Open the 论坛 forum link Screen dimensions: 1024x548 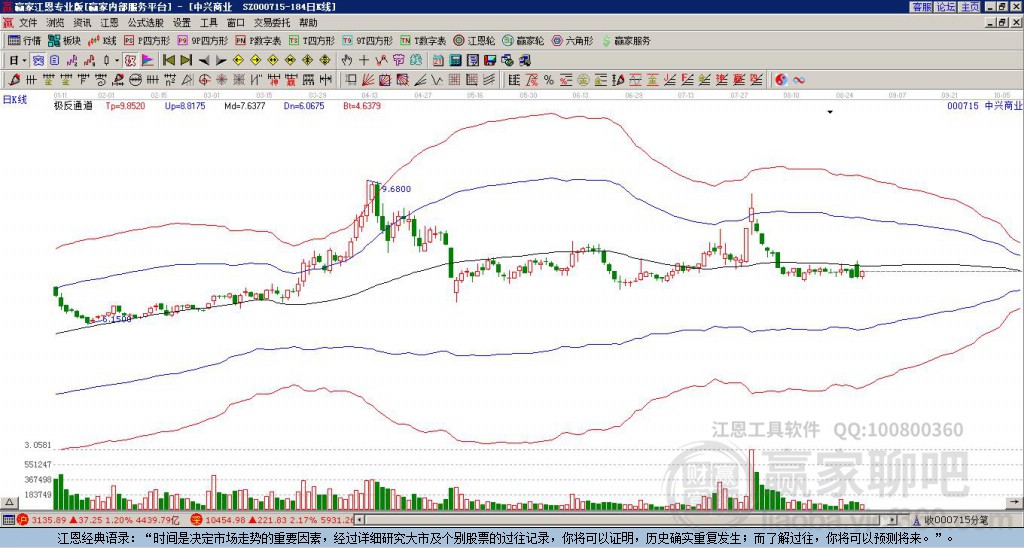click(946, 7)
